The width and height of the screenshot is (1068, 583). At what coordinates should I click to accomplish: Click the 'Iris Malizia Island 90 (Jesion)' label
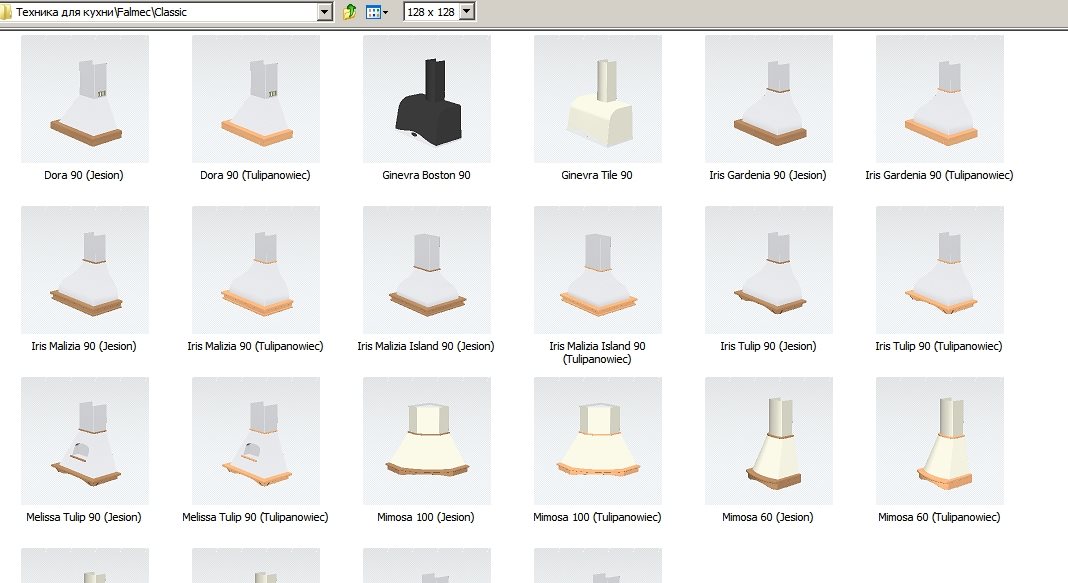pos(426,346)
